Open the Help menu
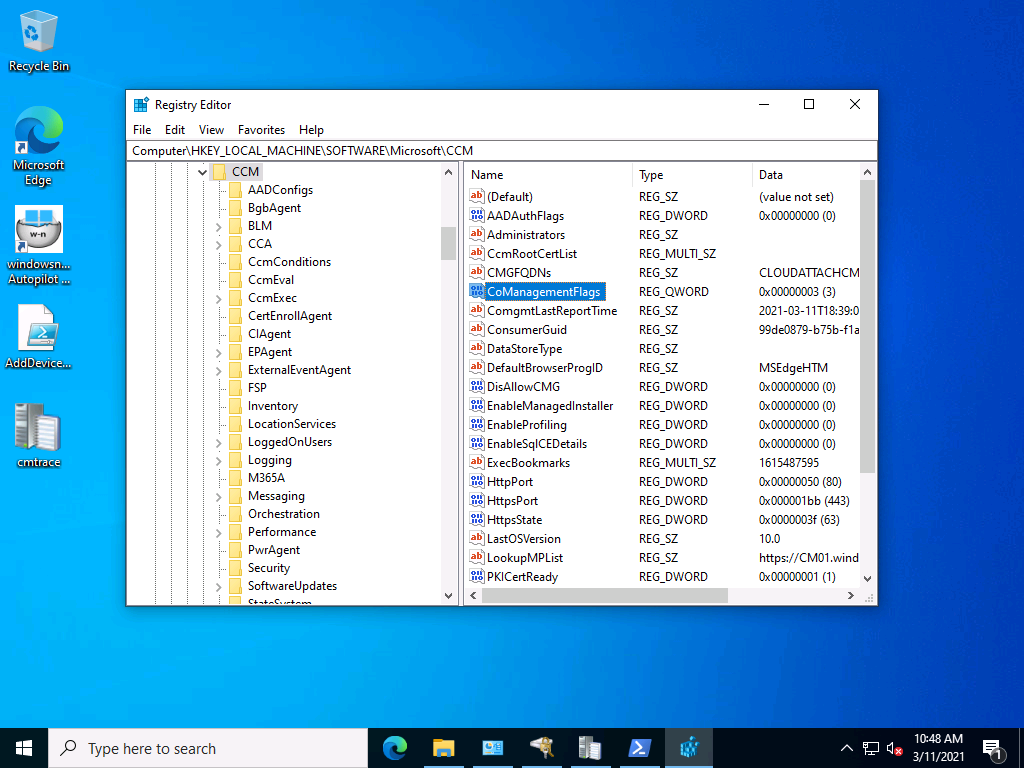The image size is (1024, 768). (x=311, y=129)
